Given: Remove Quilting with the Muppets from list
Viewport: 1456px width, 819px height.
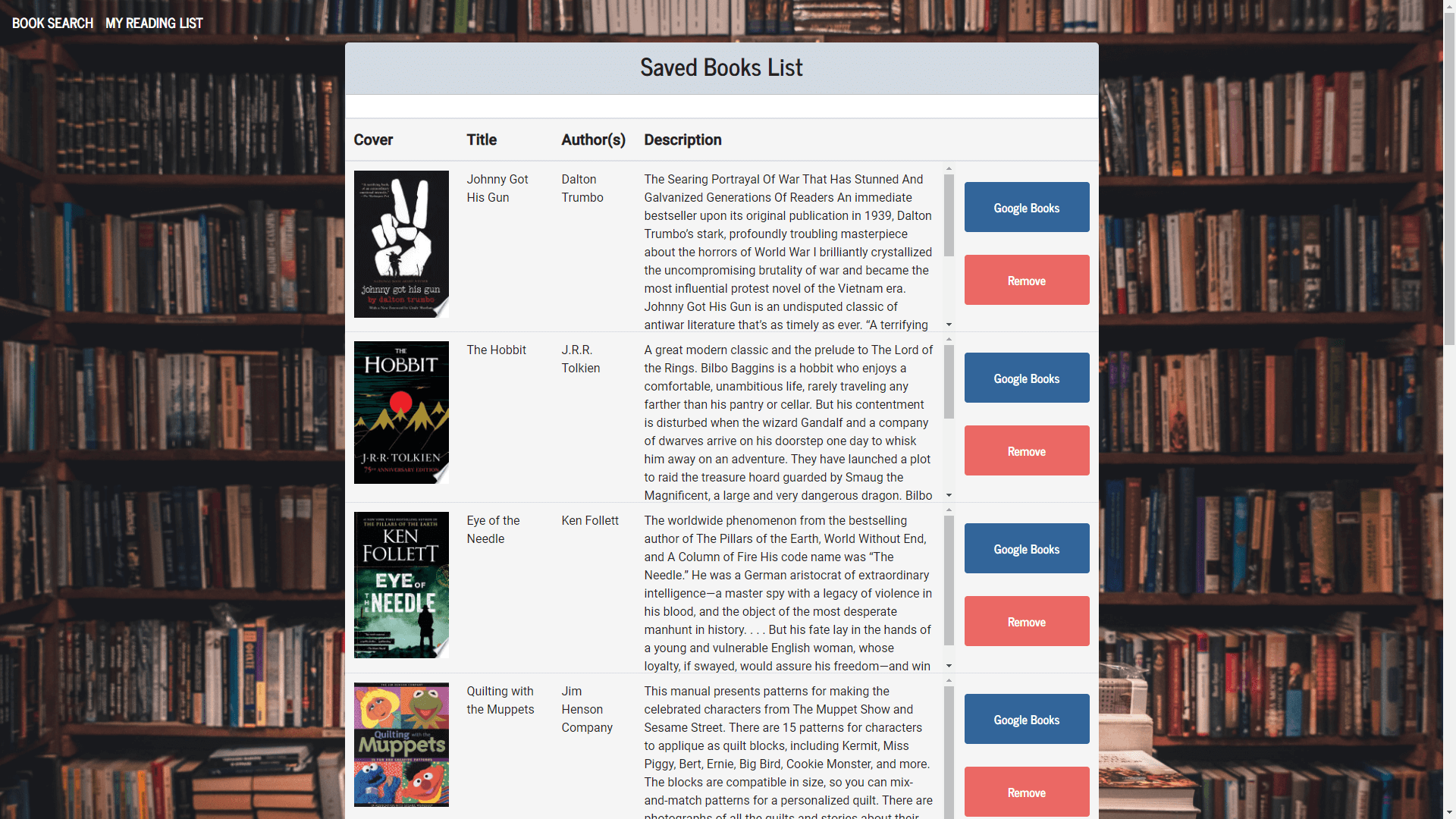Looking at the screenshot, I should (x=1026, y=791).
